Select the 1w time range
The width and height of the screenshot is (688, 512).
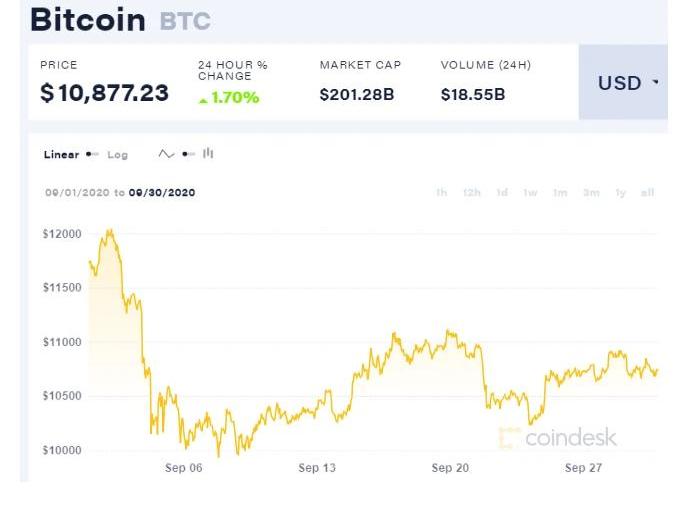(531, 193)
